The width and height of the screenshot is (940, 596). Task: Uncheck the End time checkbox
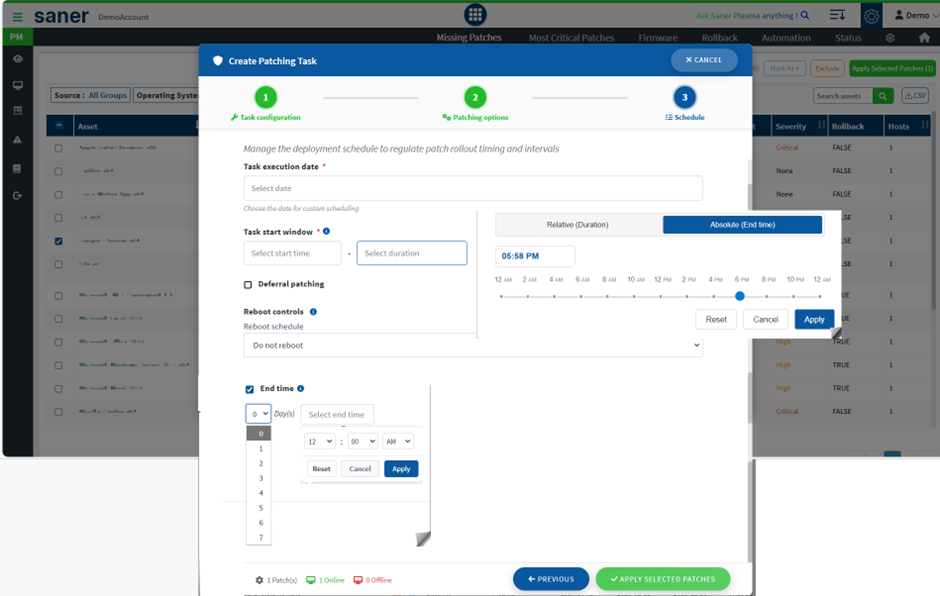click(x=250, y=389)
